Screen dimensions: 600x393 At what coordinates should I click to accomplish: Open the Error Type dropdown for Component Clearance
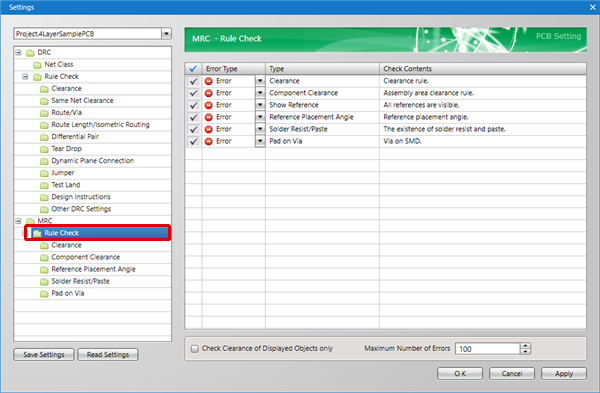point(260,93)
